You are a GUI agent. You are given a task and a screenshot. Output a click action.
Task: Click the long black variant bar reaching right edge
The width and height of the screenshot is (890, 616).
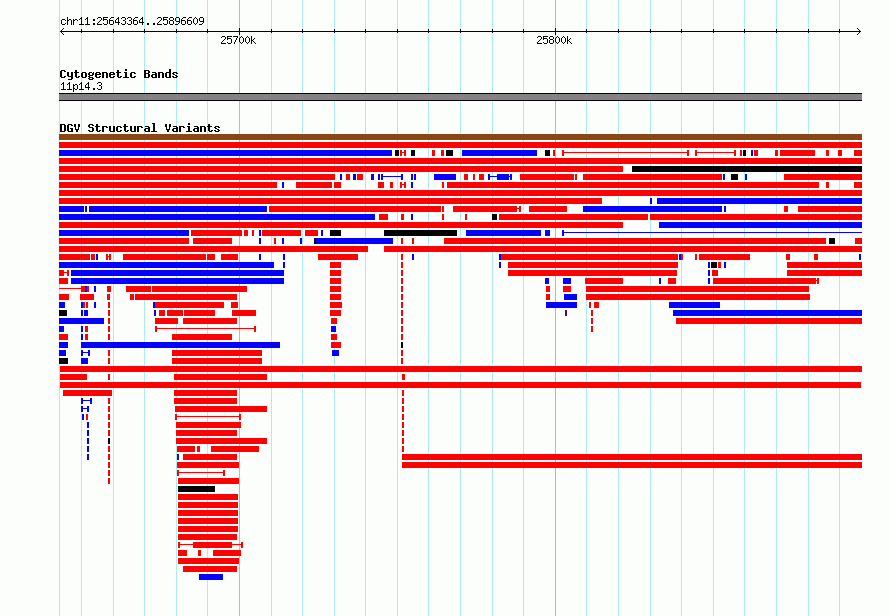tap(747, 169)
